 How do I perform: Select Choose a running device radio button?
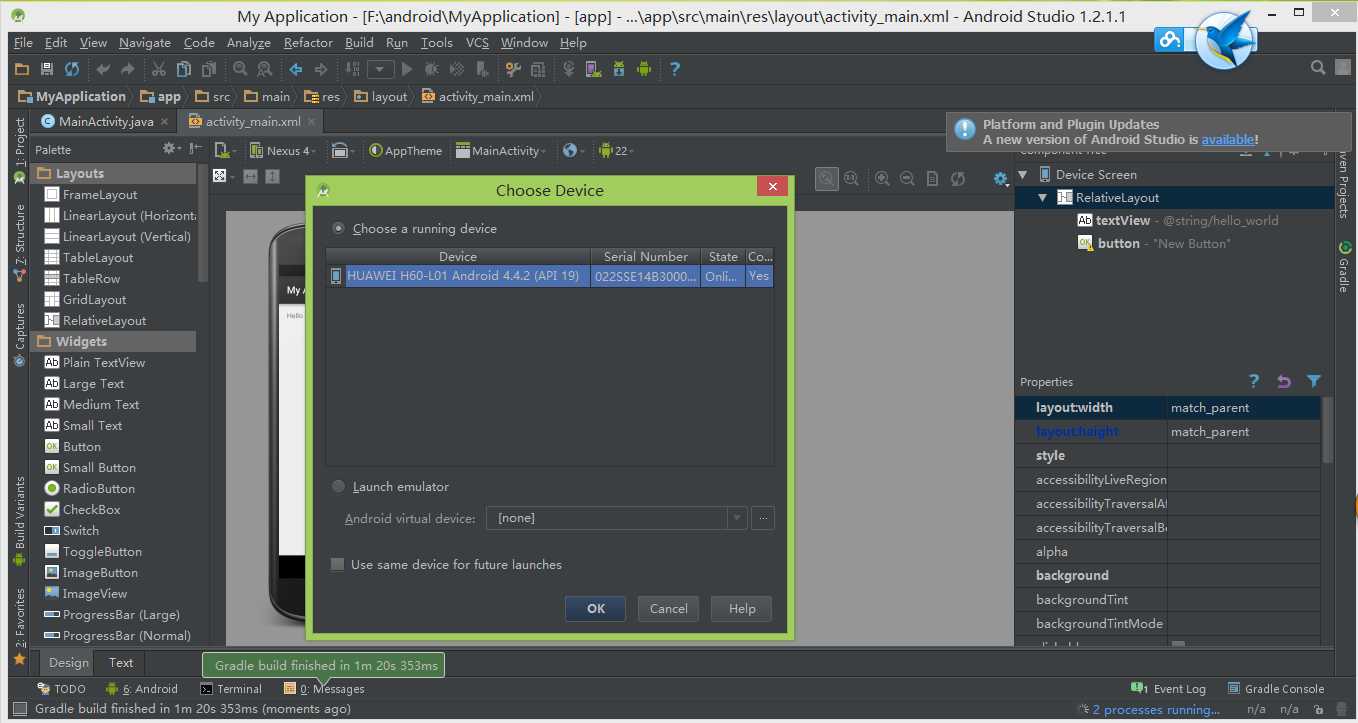coord(339,228)
